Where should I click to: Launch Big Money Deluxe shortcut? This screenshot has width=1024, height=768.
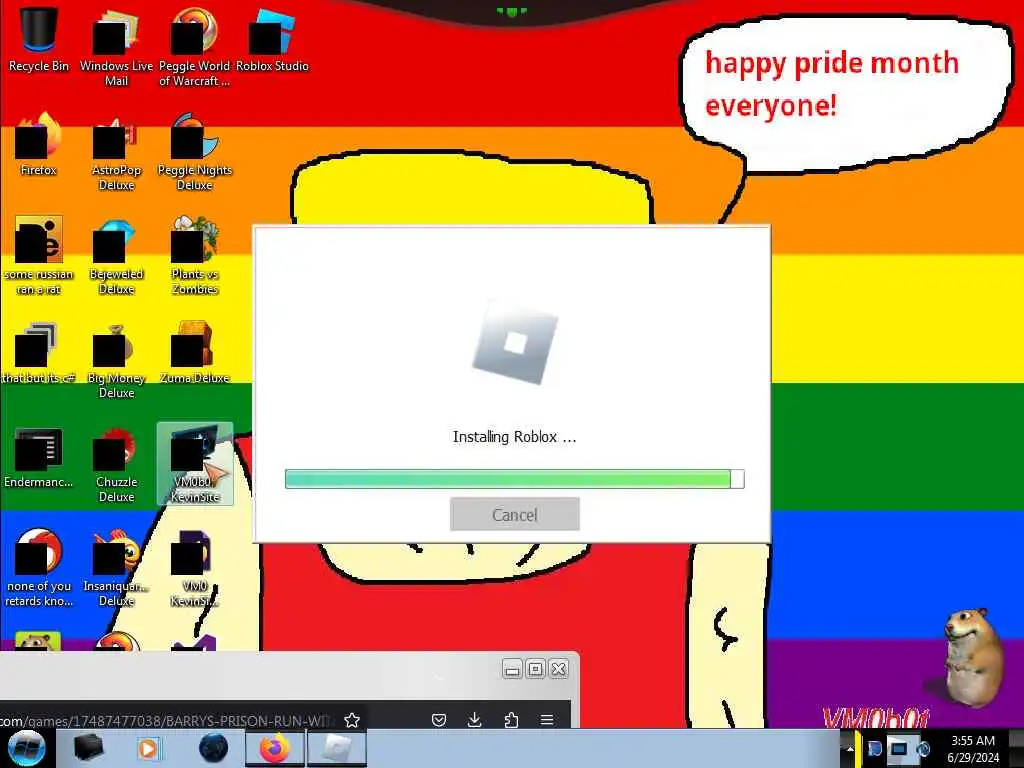point(116,359)
